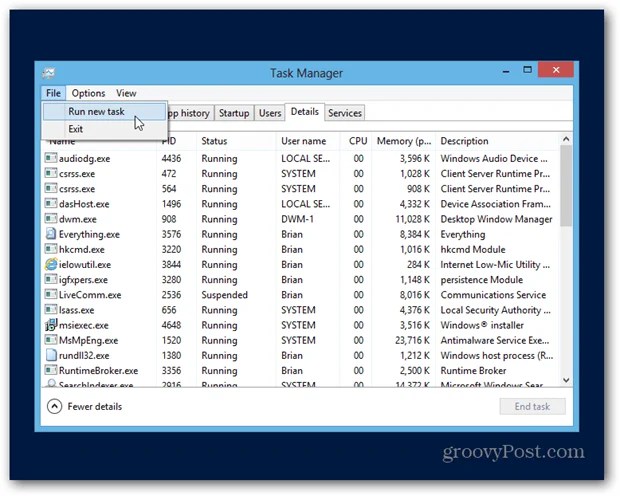
Task: Switch to the Services tab
Action: coord(345,113)
